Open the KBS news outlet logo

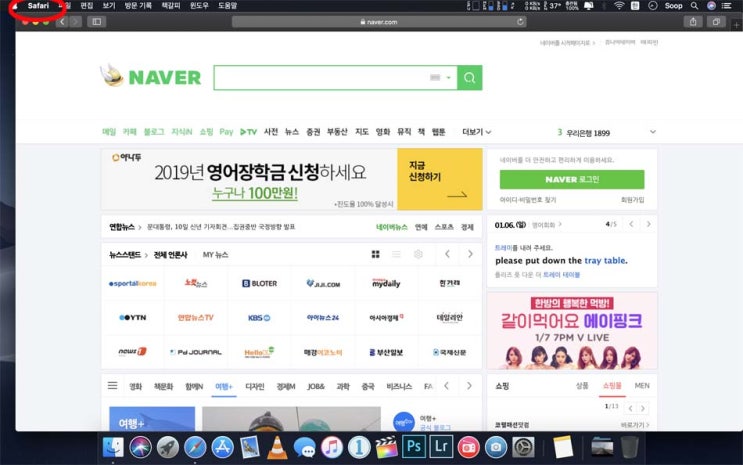point(259,318)
